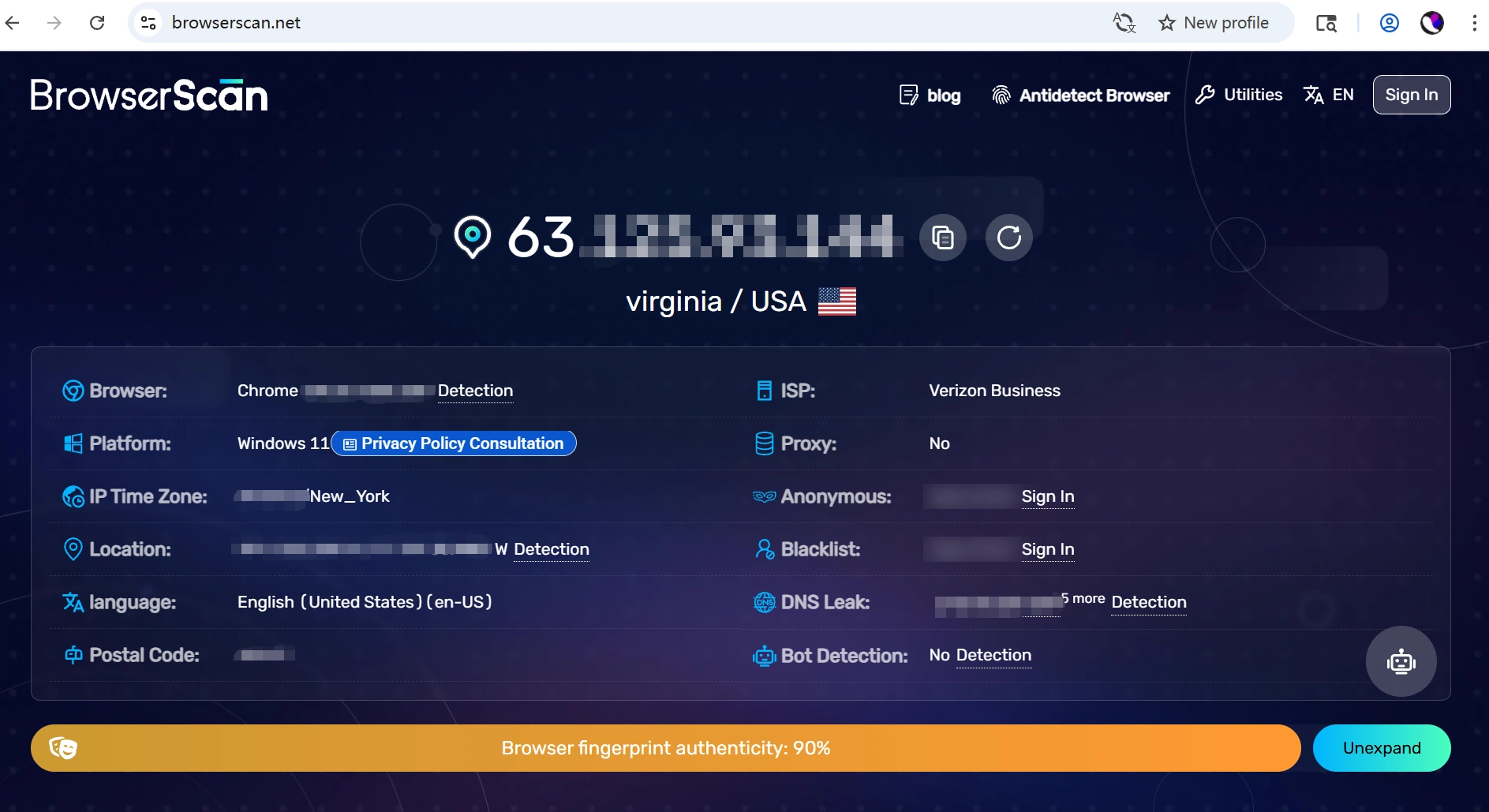Click the 'virginia / USA' location text
Viewport: 1489px width, 812px height.
point(716,301)
